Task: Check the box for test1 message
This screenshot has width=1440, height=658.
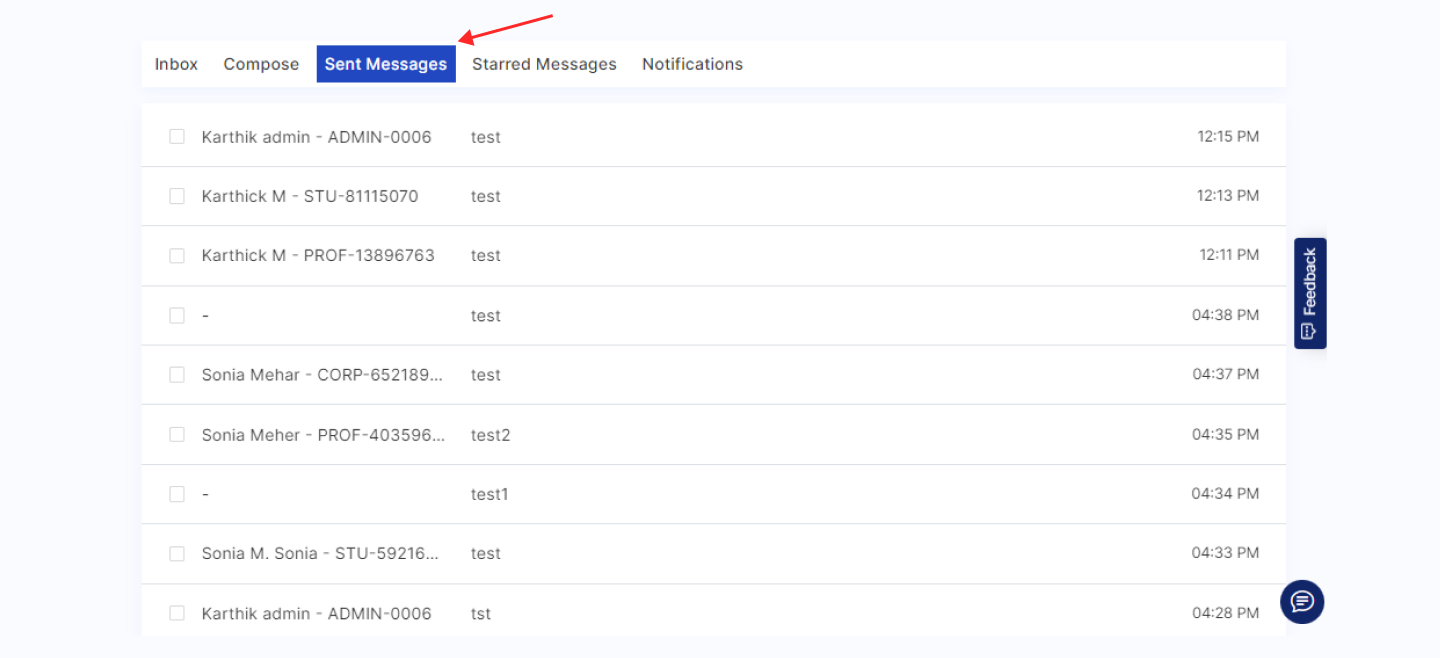Action: [177, 494]
